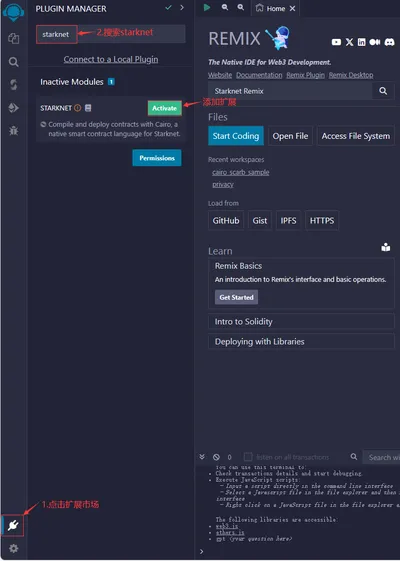Screen dimensions: 400x561
Task: Click the terminal command prompt line
Action: (298, 551)
